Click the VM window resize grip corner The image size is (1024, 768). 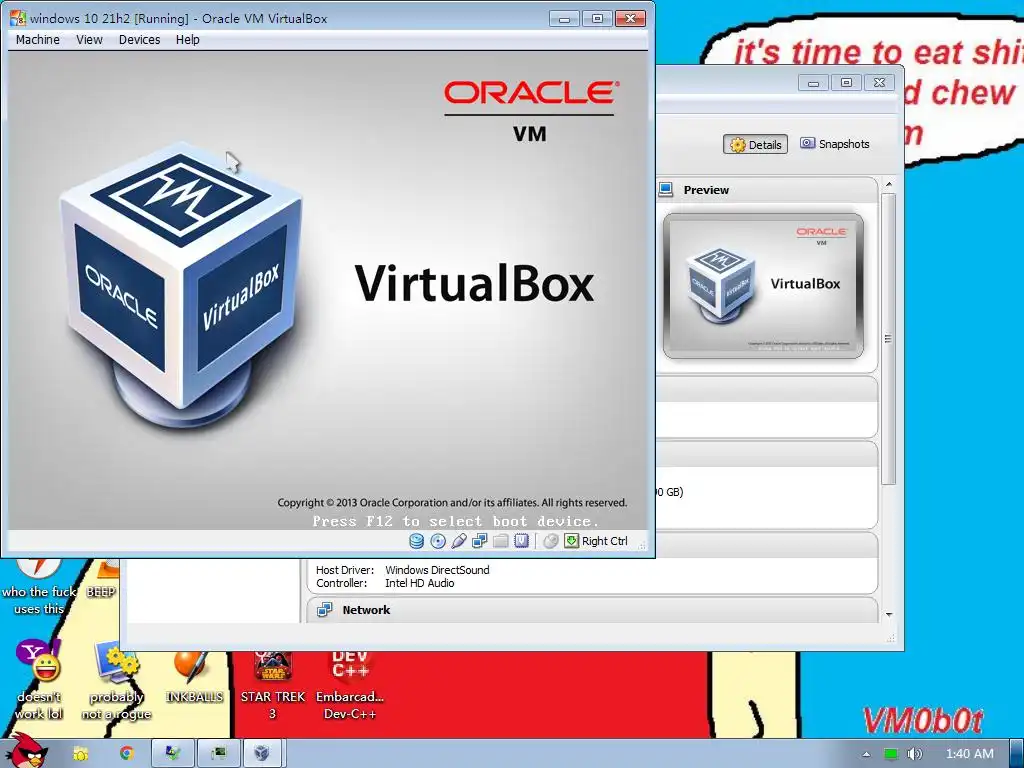tap(642, 545)
